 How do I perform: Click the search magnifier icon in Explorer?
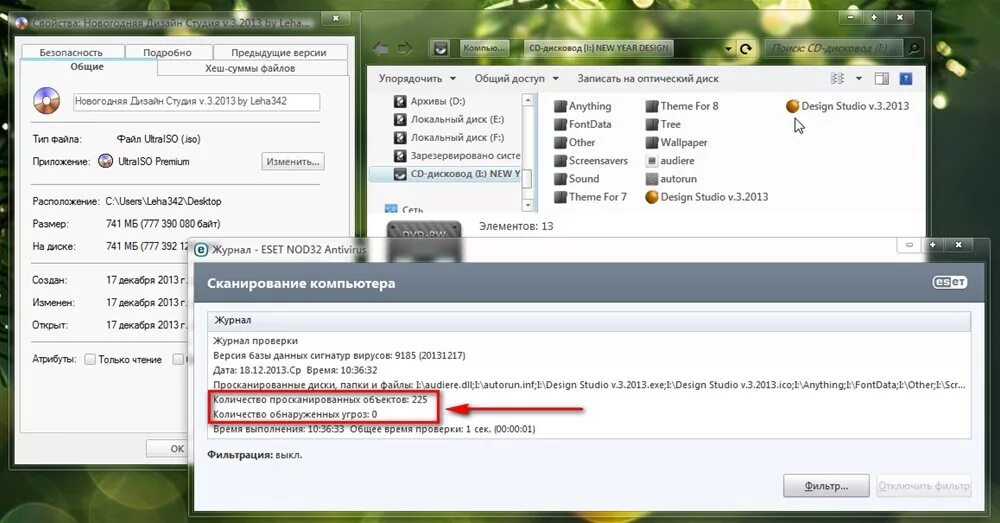tap(913, 48)
